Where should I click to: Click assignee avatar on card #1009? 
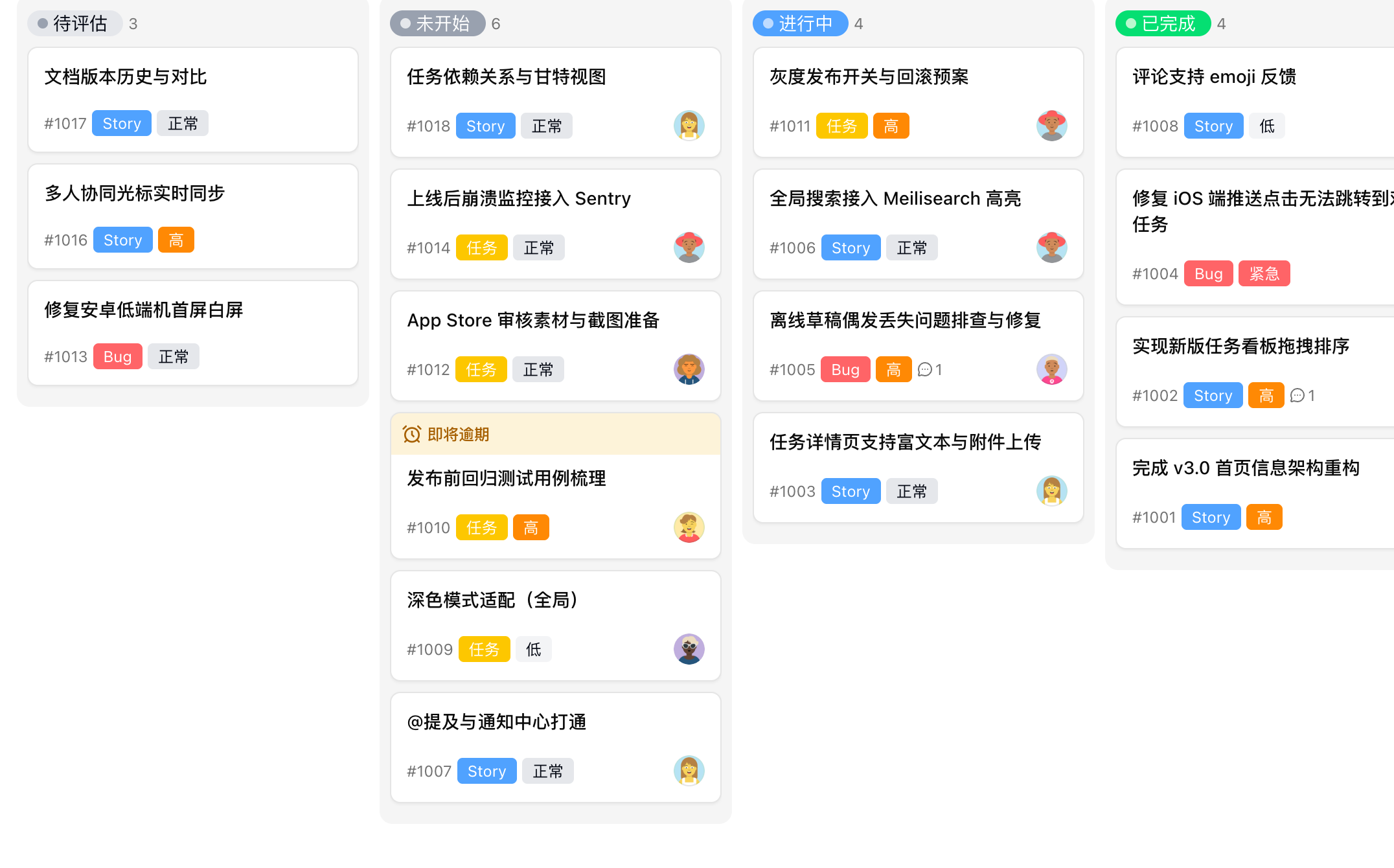(x=689, y=649)
